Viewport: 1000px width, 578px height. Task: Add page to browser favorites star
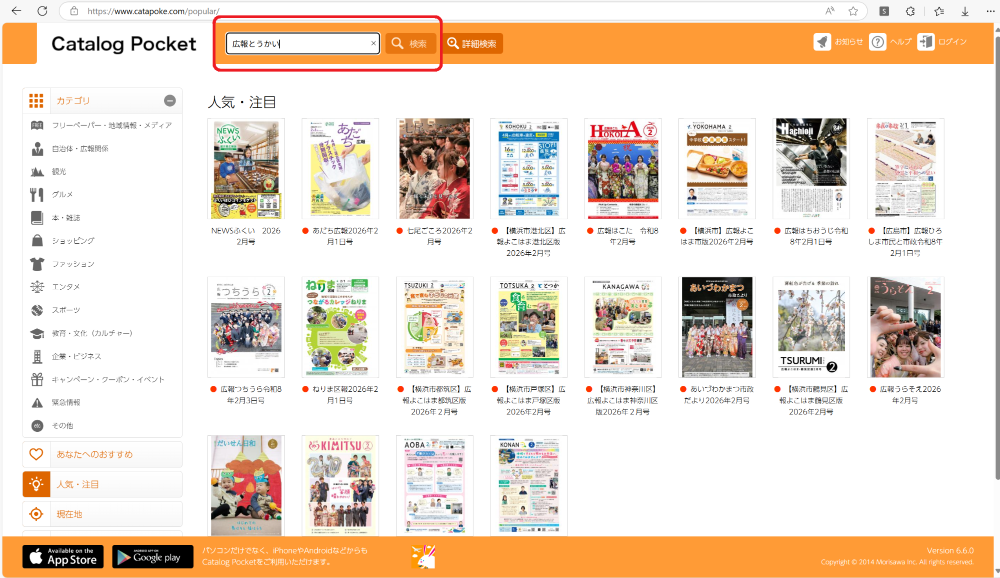coord(853,11)
